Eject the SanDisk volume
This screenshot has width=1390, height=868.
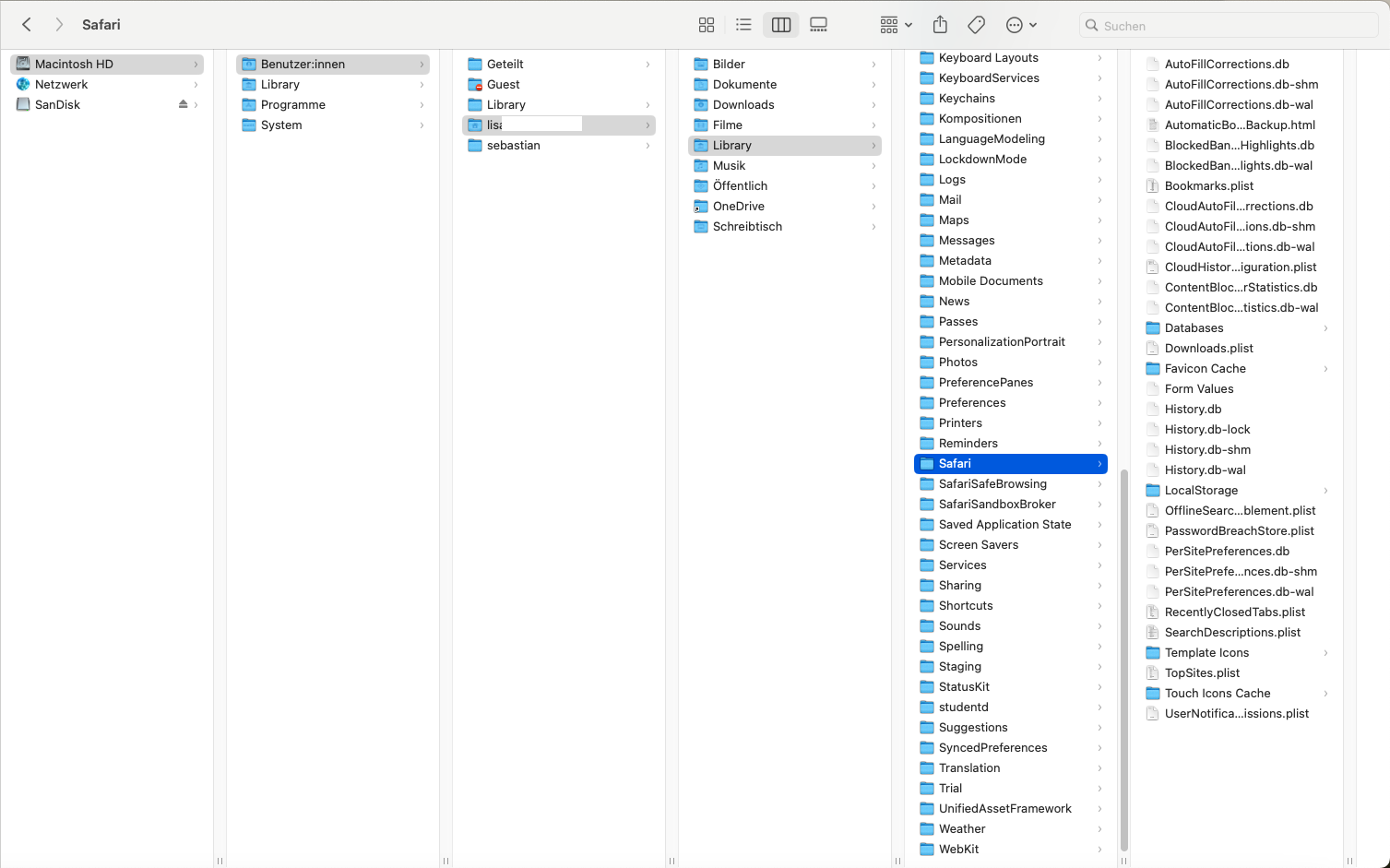(184, 104)
